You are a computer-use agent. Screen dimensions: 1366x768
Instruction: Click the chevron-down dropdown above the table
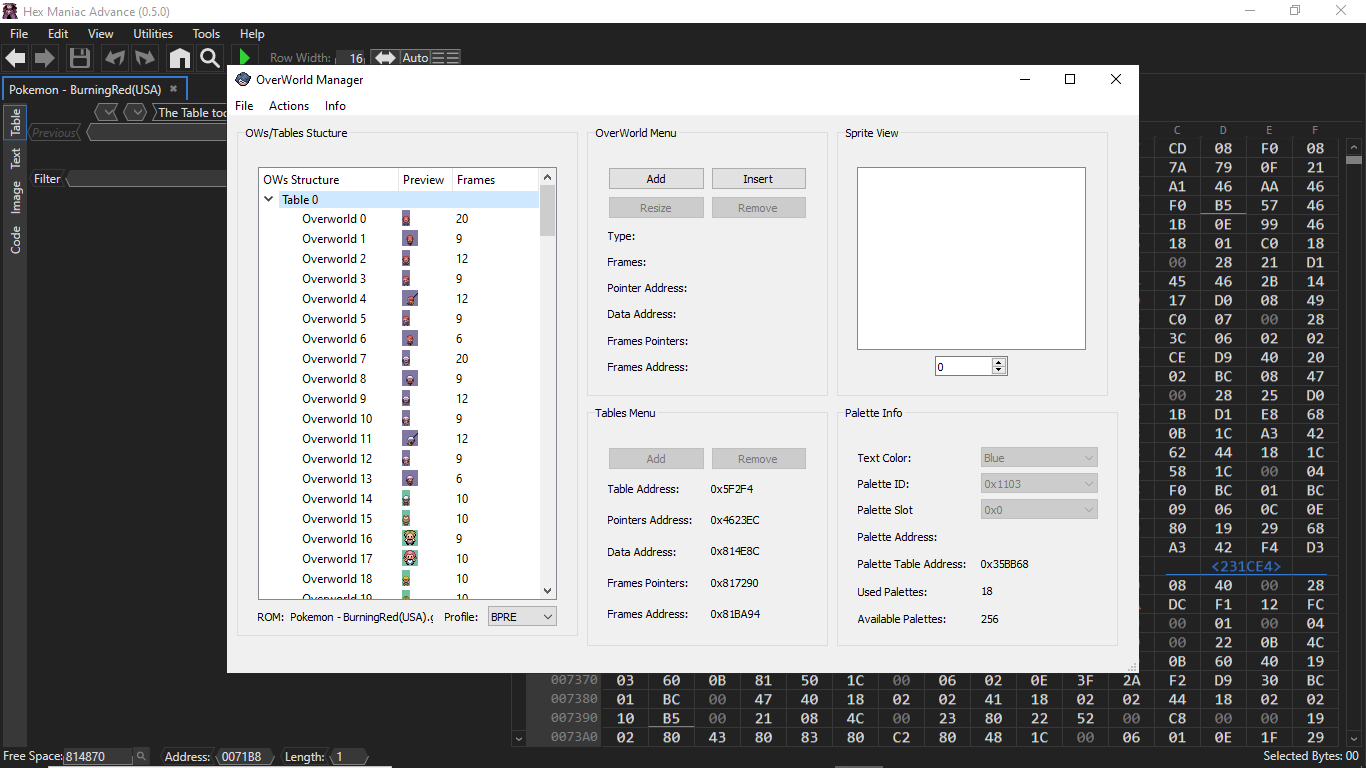[135, 112]
